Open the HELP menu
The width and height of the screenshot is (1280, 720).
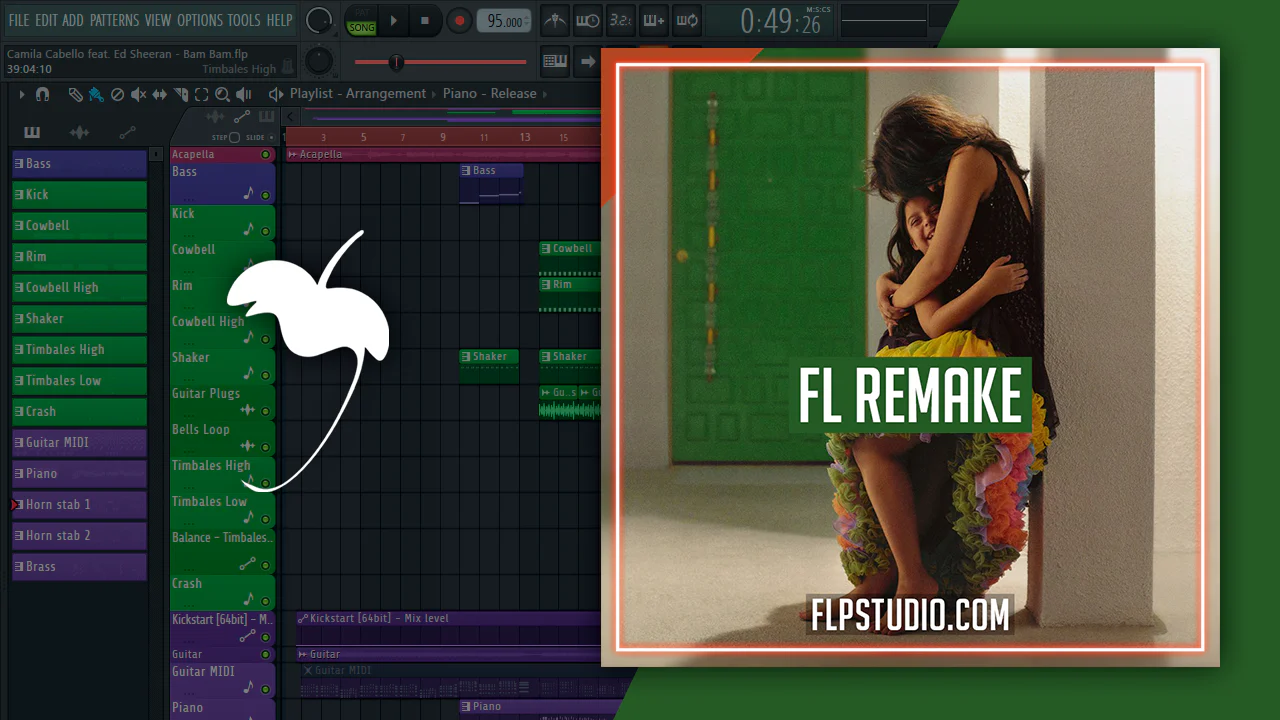(280, 20)
